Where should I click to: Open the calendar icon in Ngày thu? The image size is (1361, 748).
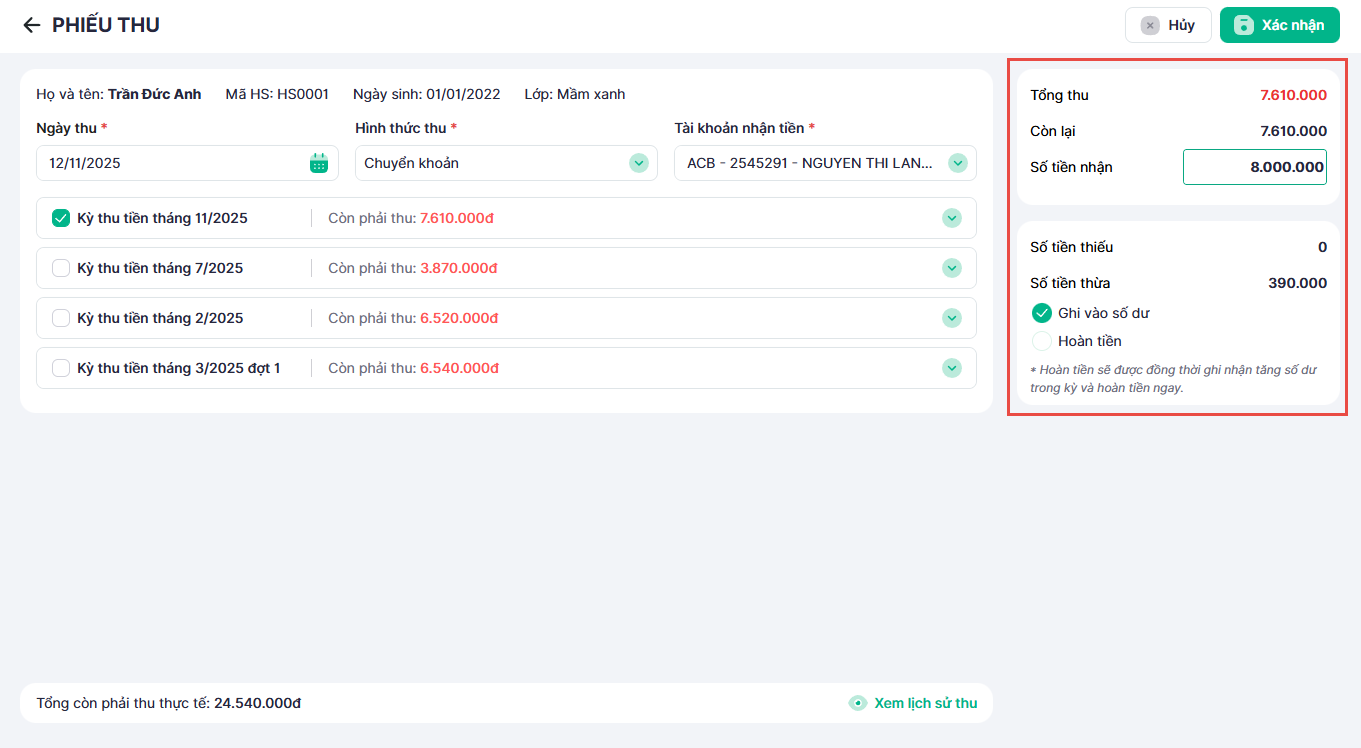(319, 163)
